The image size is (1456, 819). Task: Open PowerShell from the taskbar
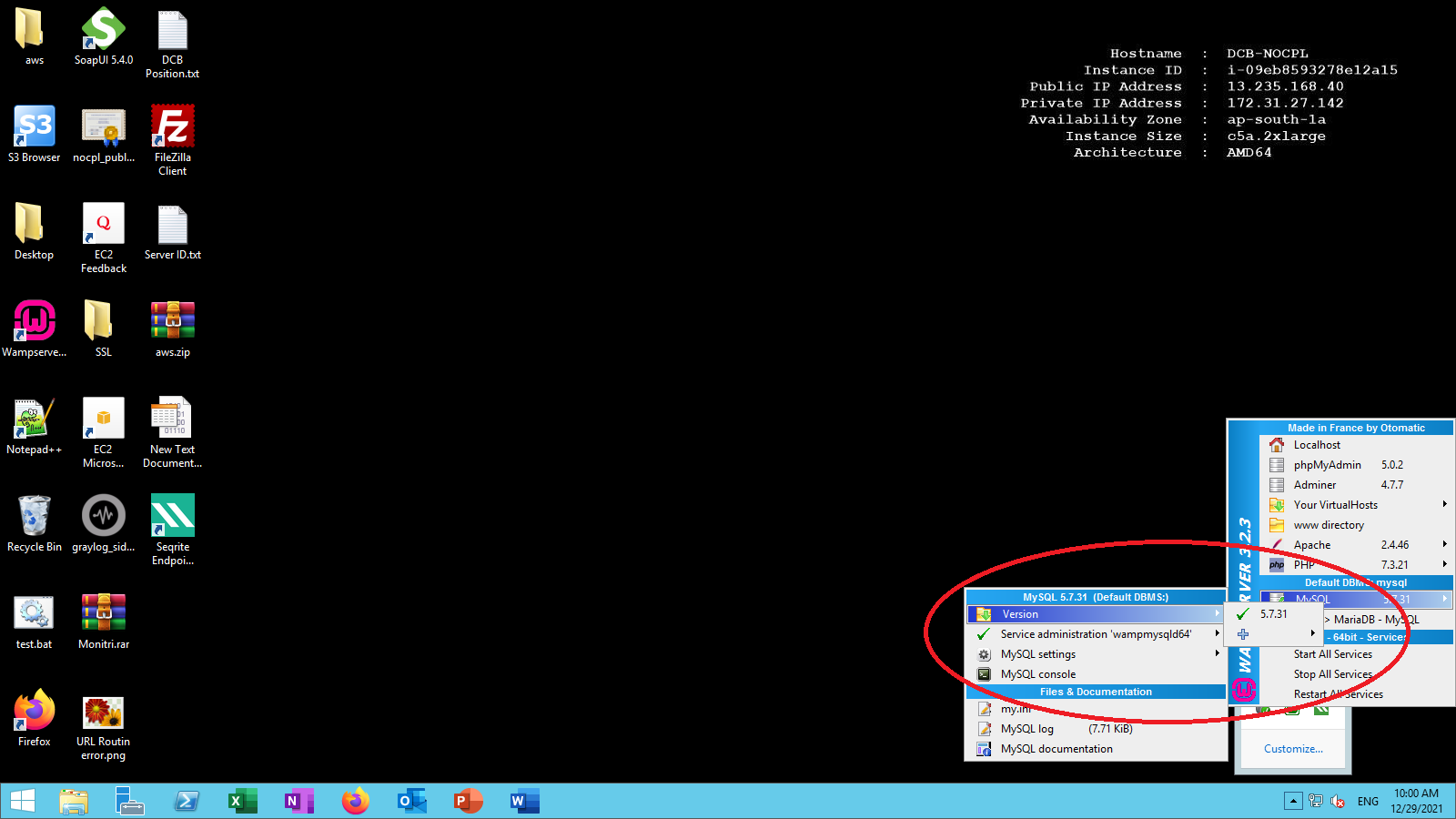(187, 801)
